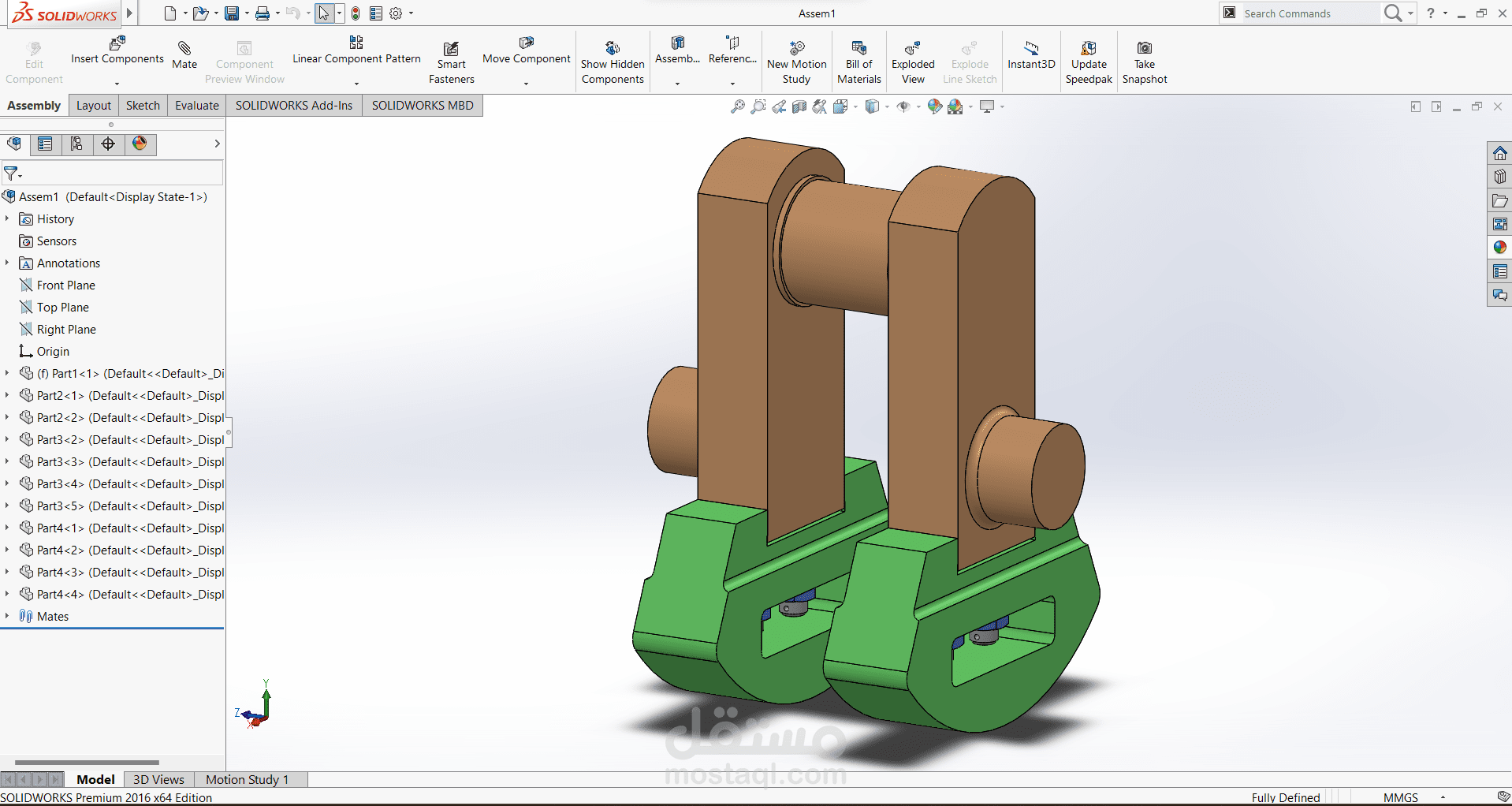Open the Design Library task pane
Screen dimensions: 1512x806
pyautogui.click(x=1499, y=177)
